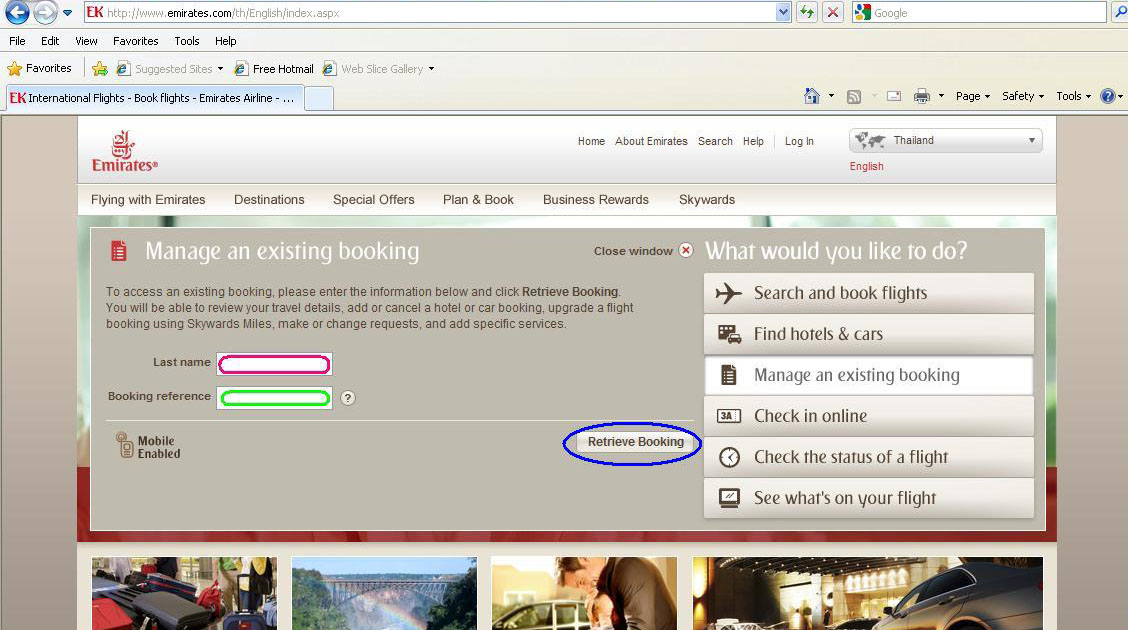This screenshot has width=1128, height=630.
Task: Click the Search link in site header
Action: 715,142
